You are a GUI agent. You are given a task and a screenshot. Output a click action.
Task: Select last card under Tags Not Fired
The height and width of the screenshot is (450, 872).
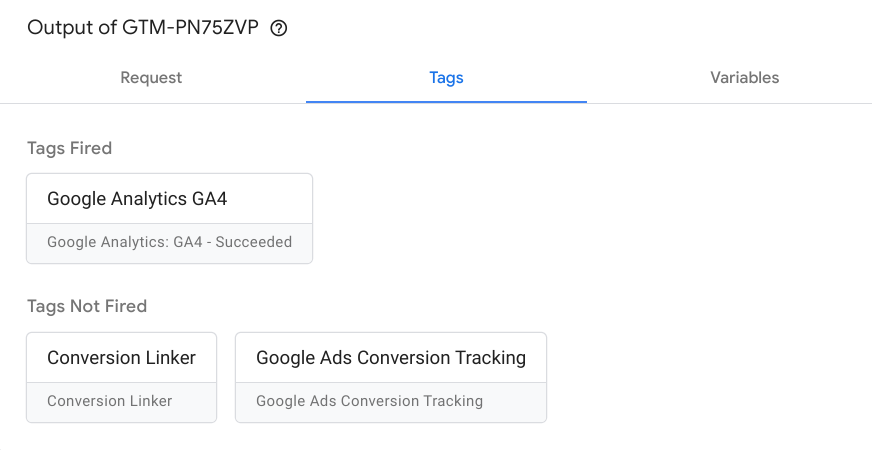click(390, 377)
